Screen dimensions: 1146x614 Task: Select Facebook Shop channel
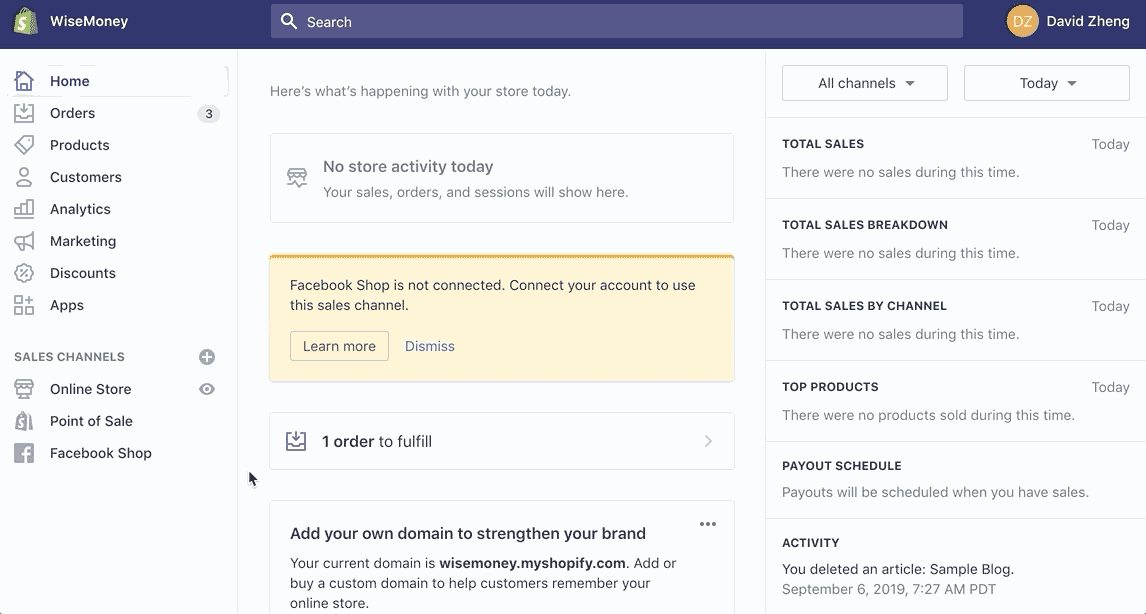[x=101, y=453]
